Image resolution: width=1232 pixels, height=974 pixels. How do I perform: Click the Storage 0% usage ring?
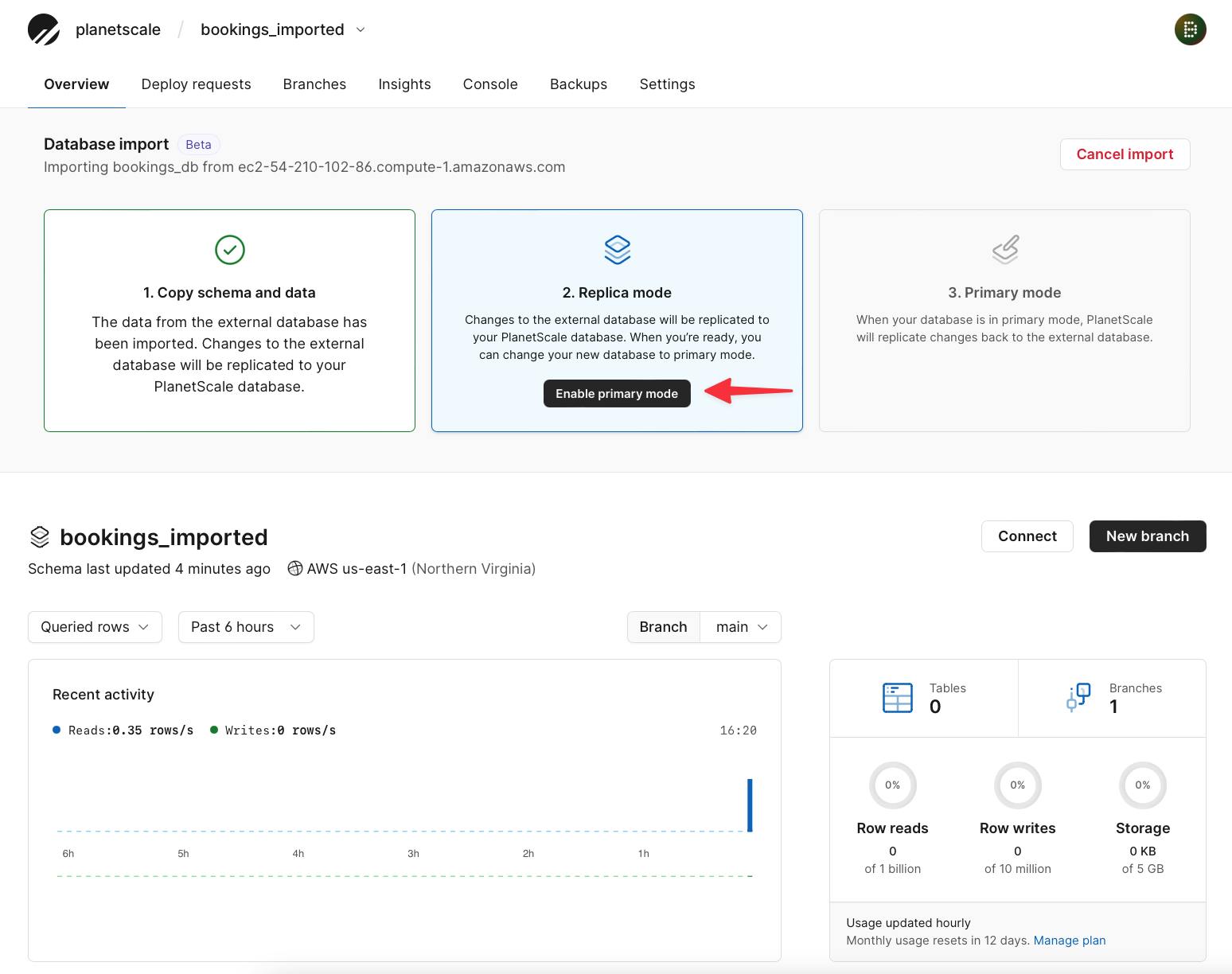pos(1142,785)
